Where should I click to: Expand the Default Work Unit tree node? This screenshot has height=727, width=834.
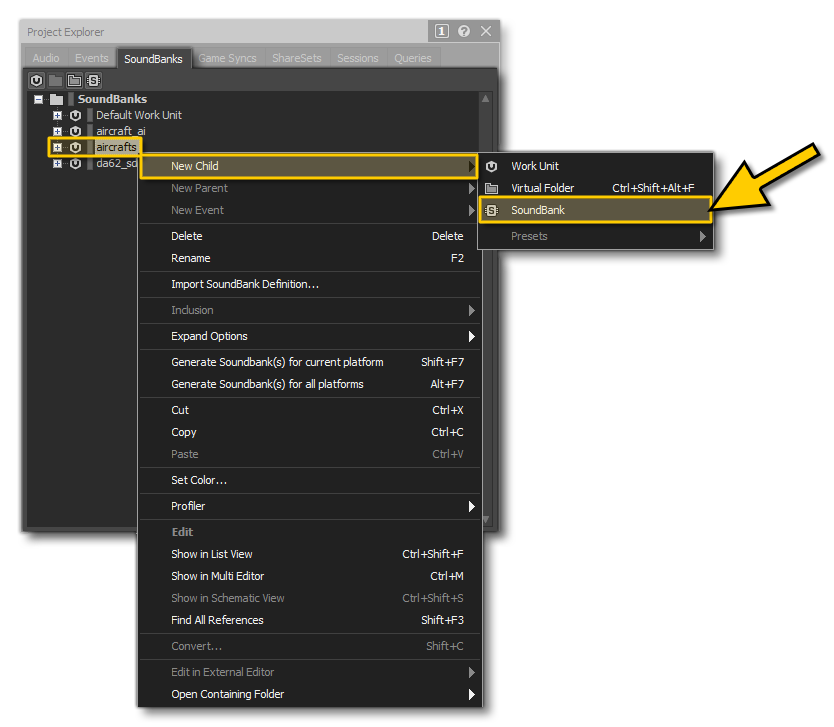(x=58, y=115)
